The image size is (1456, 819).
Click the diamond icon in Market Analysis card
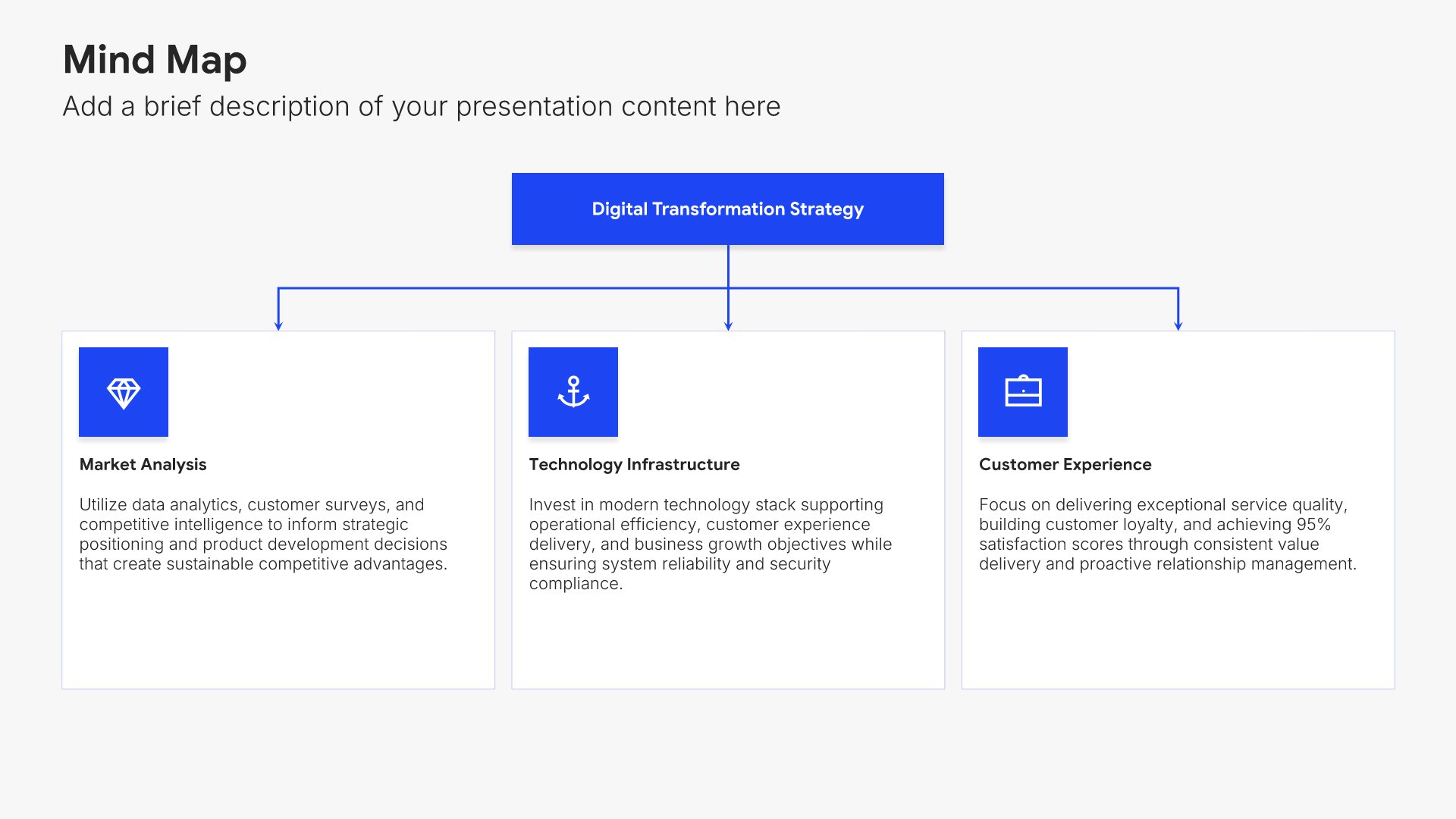124,393
